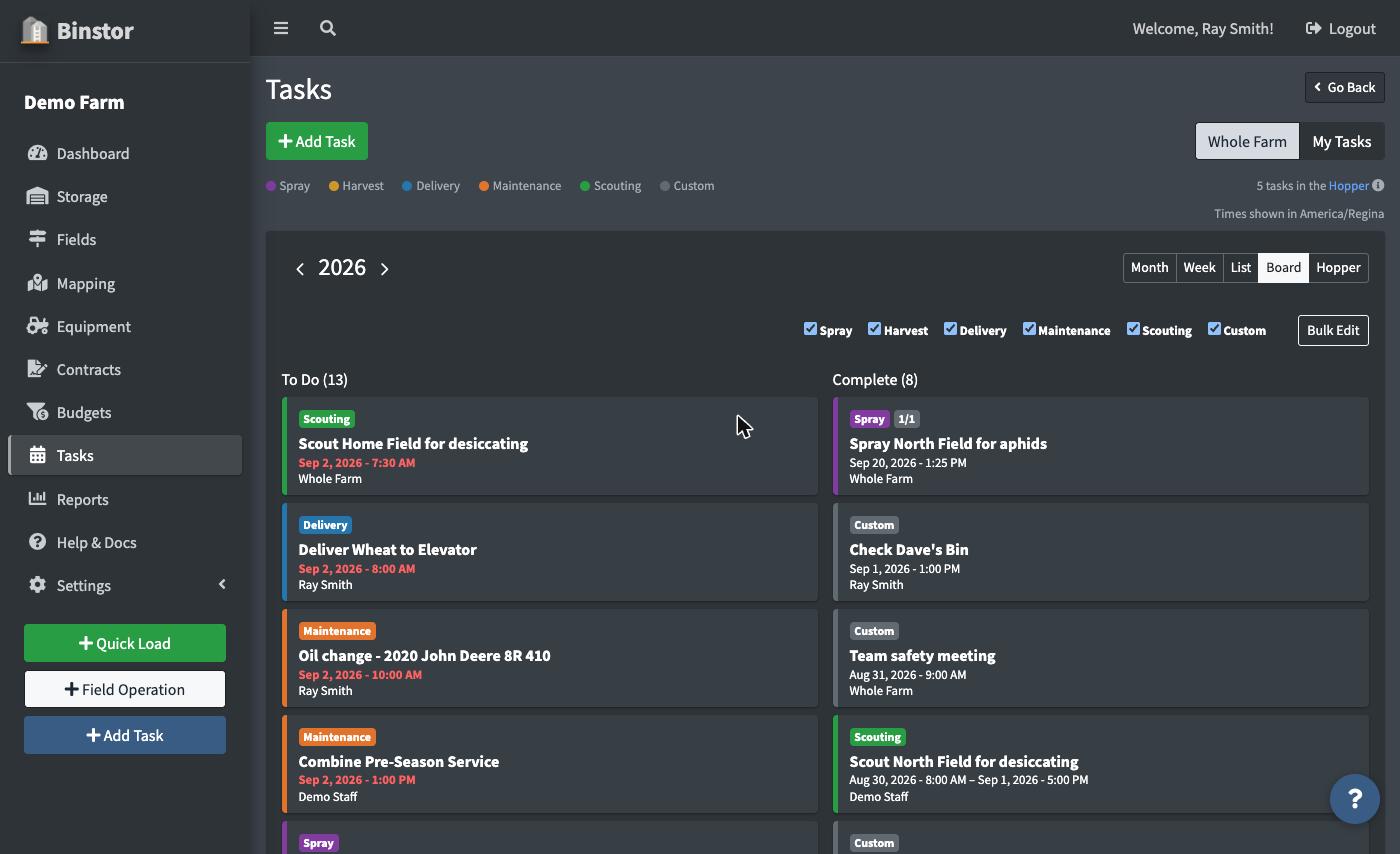Uncheck the Custom filter checkbox
The image size is (1400, 854).
point(1214,328)
